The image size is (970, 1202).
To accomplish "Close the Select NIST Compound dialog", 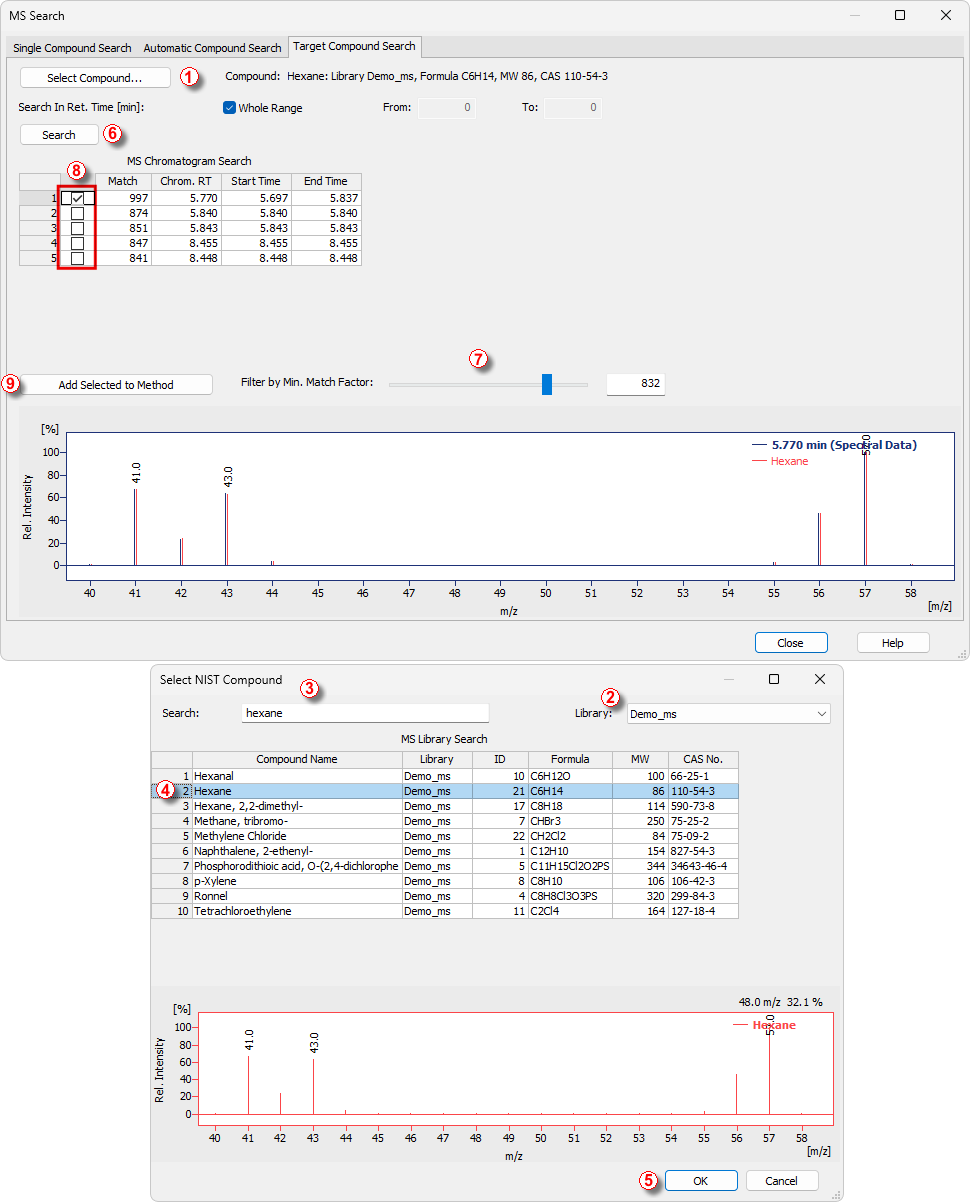I will click(820, 679).
